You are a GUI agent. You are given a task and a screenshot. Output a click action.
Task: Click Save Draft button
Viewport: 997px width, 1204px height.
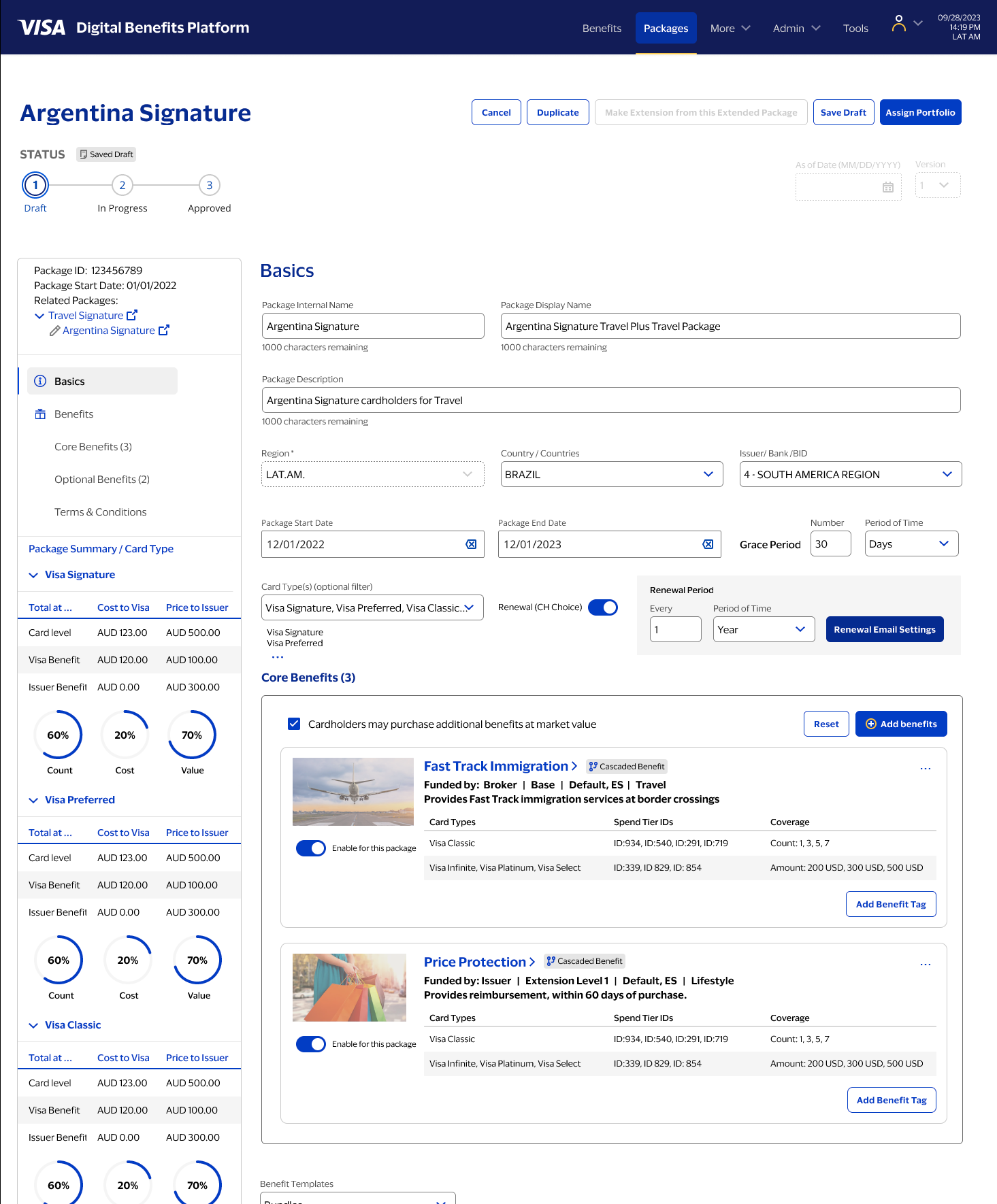point(843,112)
